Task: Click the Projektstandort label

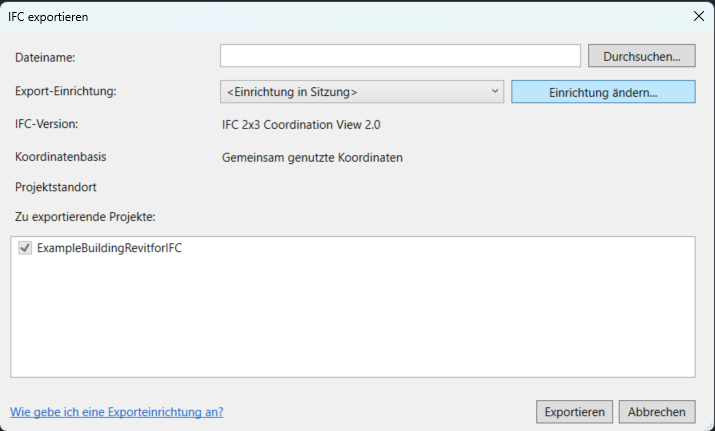Action: pos(56,187)
